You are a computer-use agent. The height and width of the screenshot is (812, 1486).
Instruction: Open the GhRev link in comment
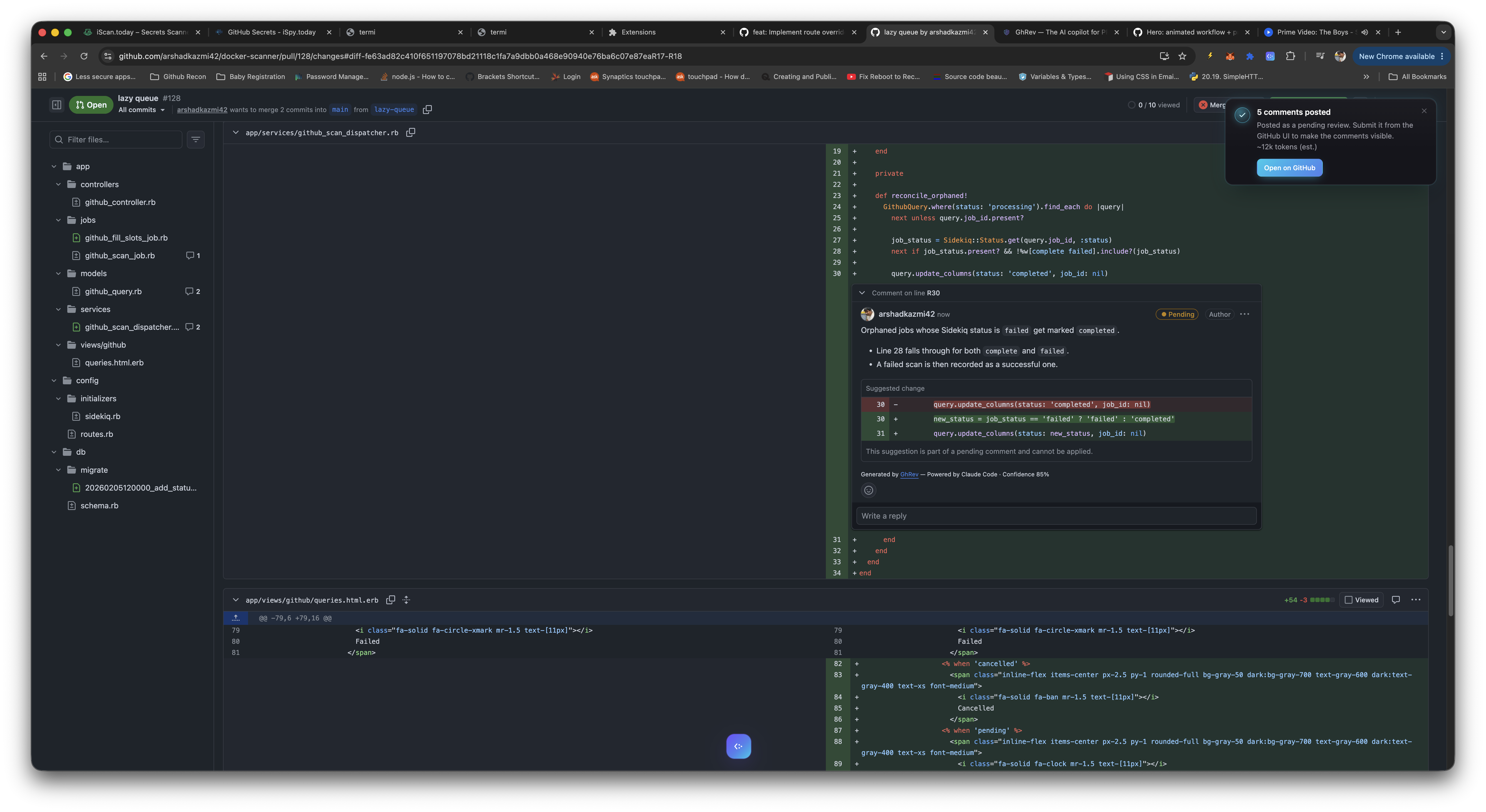point(908,475)
